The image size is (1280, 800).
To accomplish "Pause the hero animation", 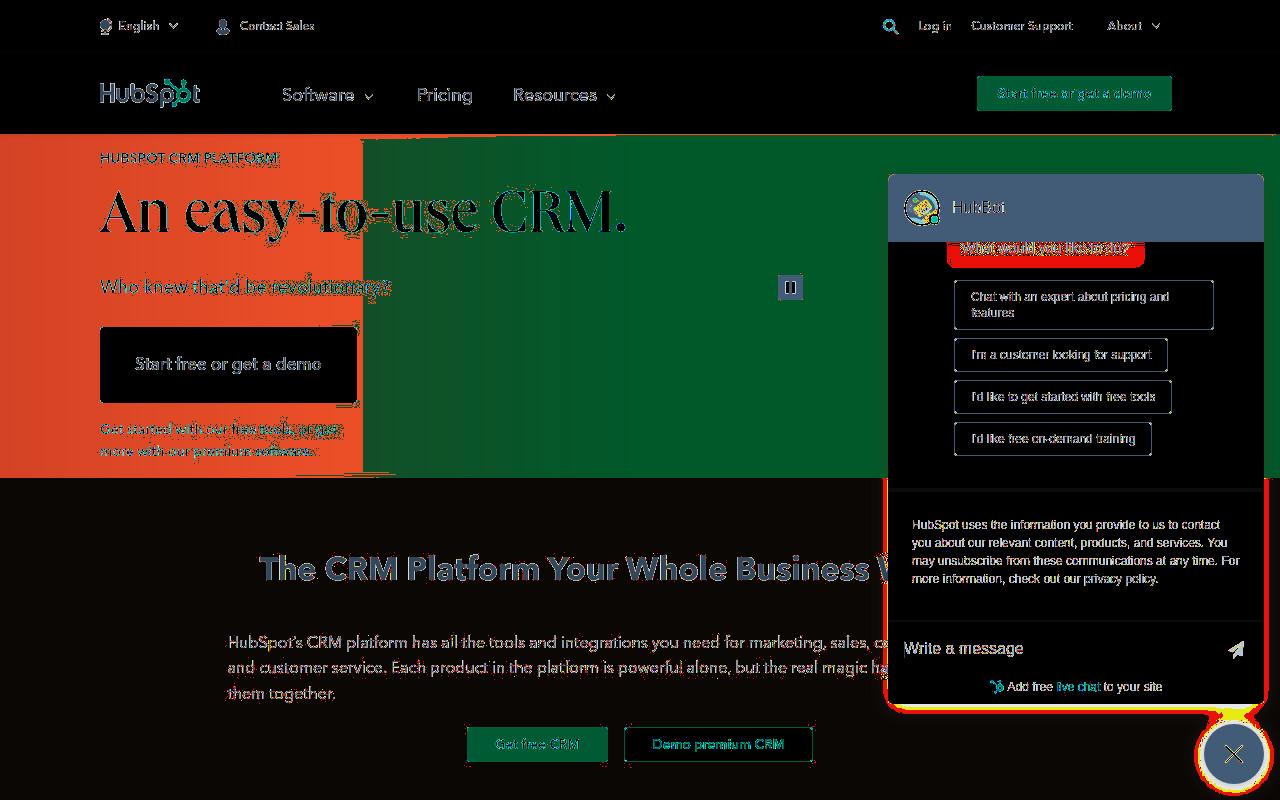I will 790,288.
